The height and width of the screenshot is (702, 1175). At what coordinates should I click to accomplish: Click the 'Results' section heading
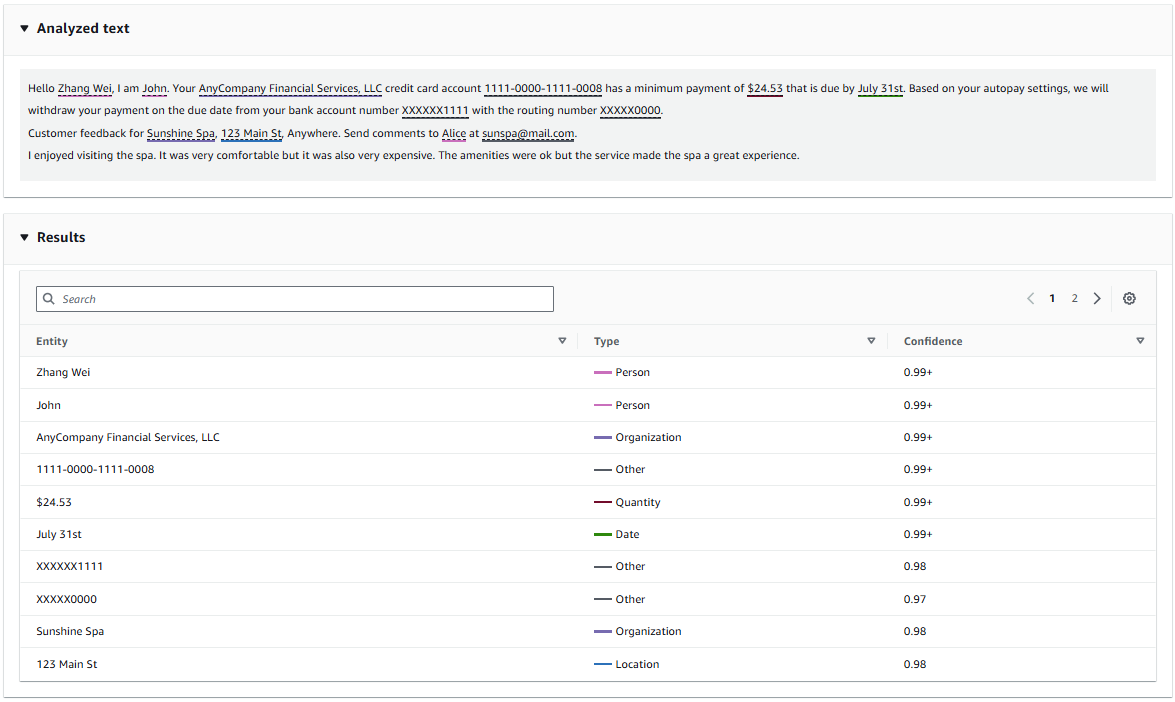point(61,237)
